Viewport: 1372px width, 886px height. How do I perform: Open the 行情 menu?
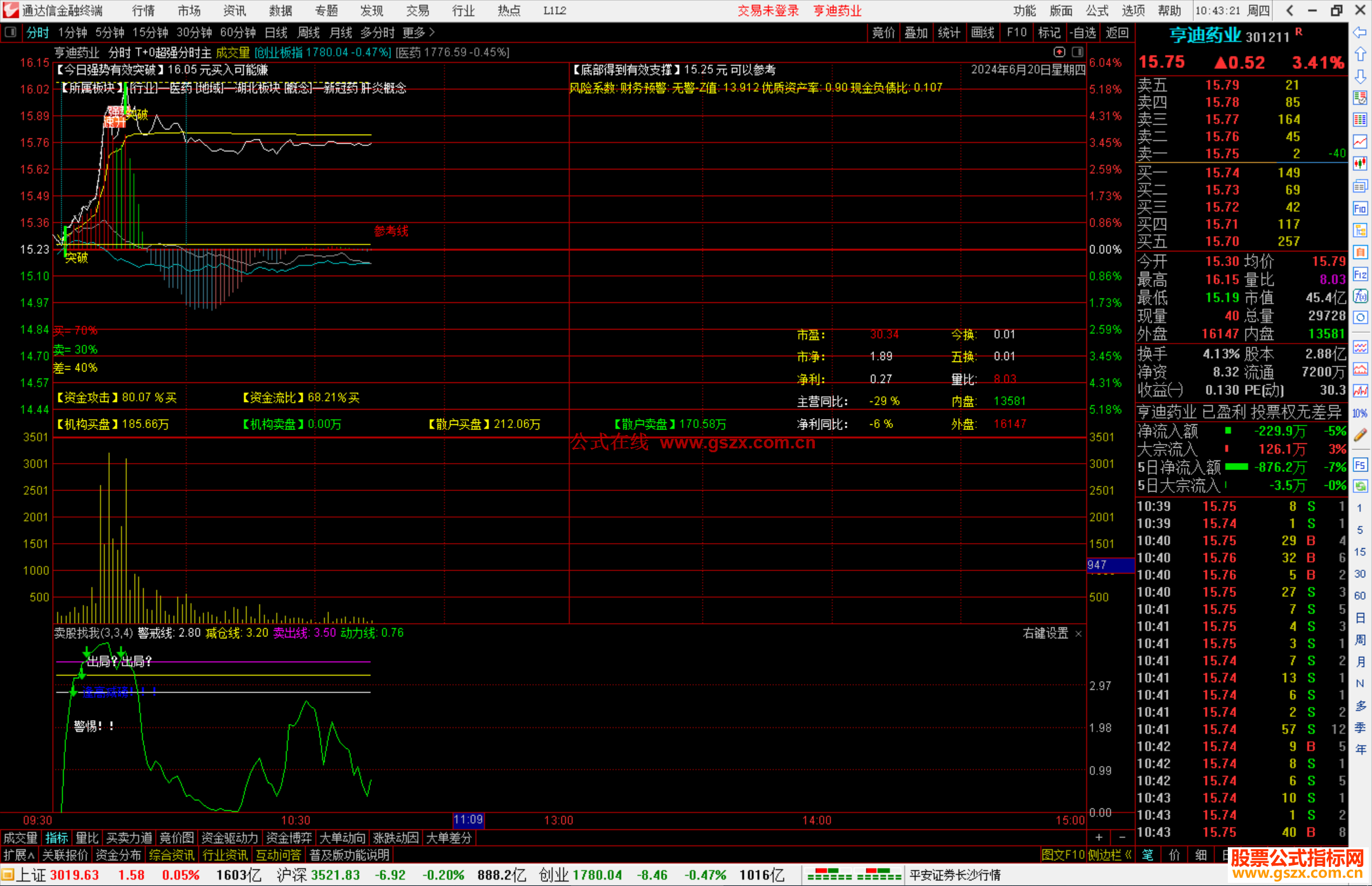143,11
